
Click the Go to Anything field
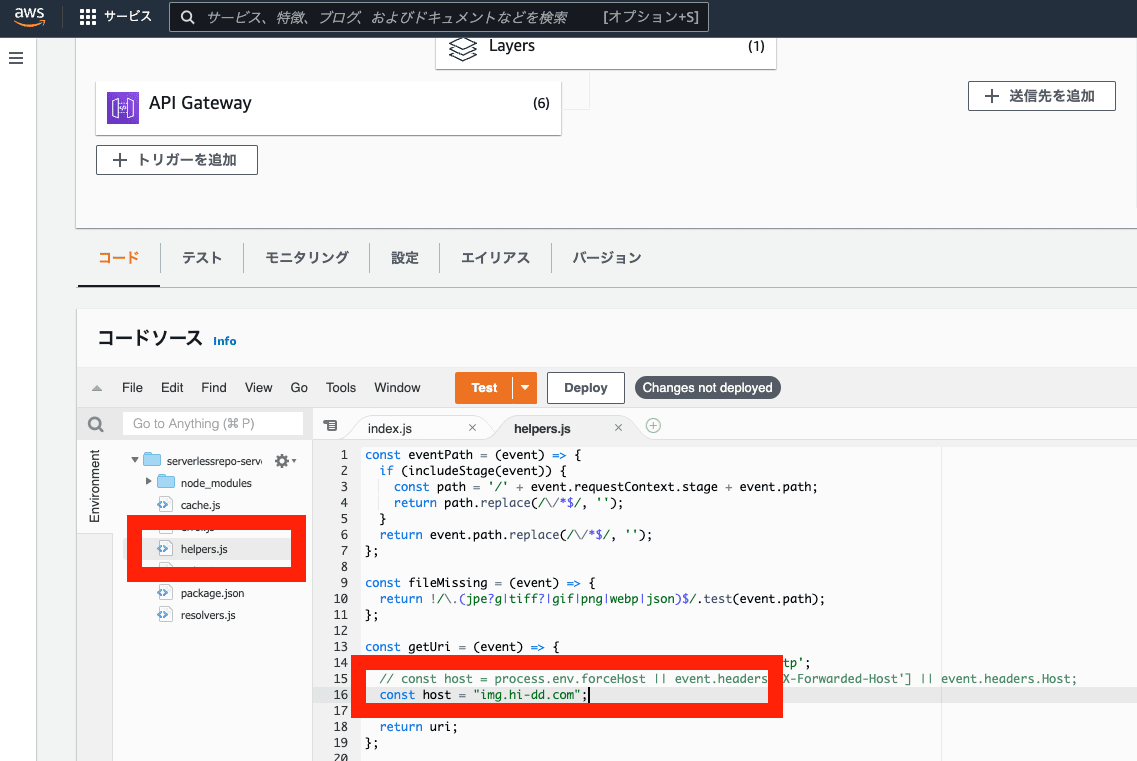point(212,424)
